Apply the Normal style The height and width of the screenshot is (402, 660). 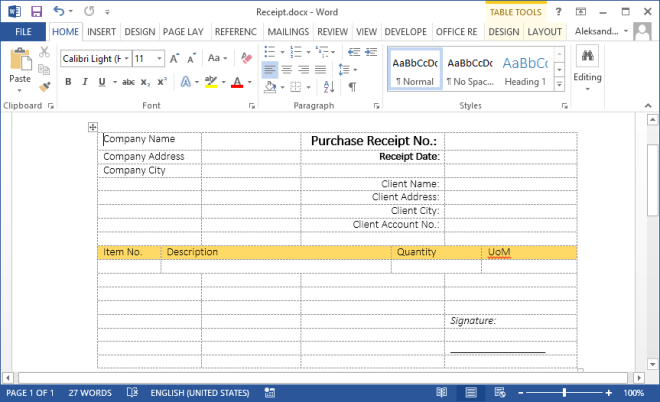415,70
